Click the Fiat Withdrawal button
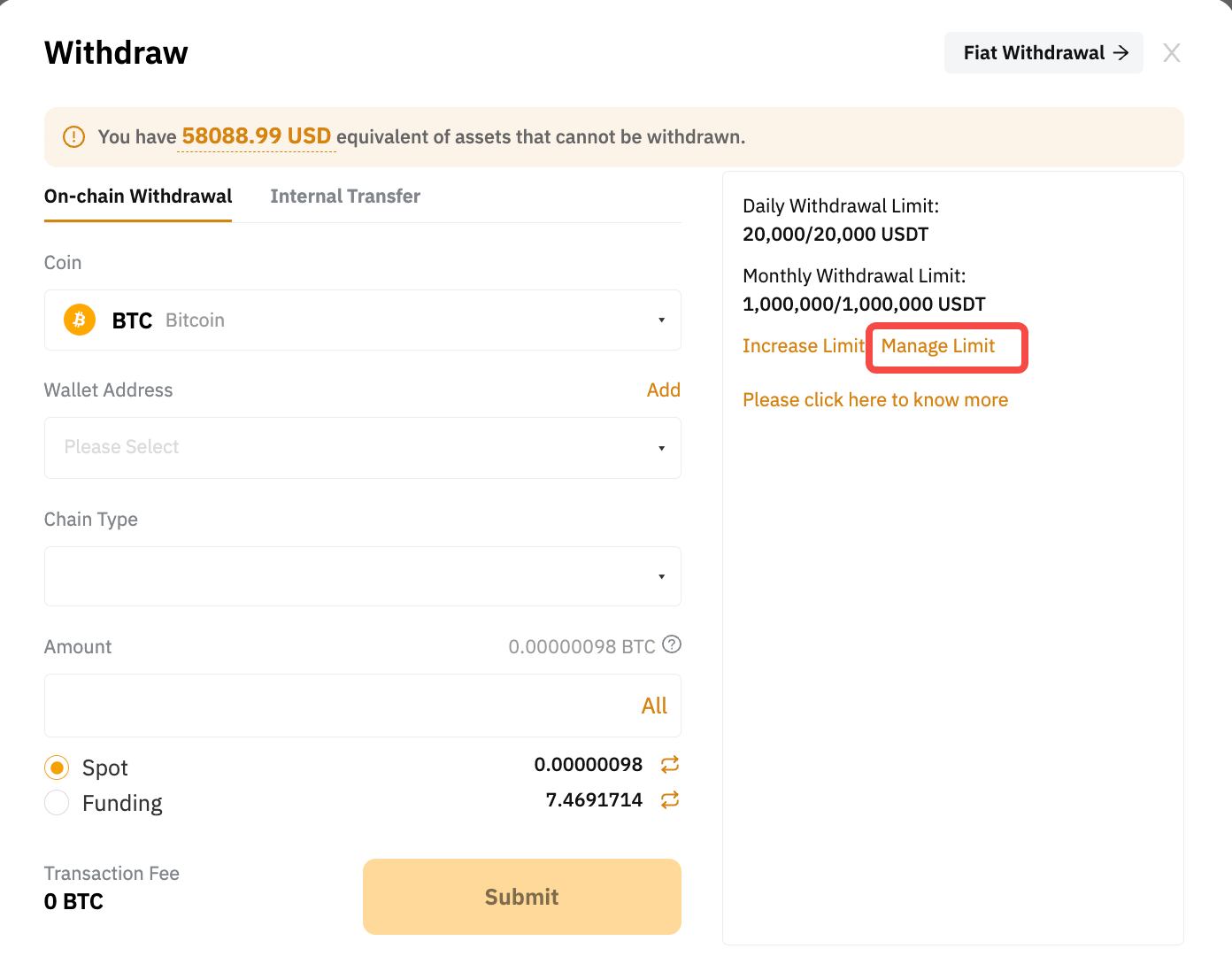Image resolution: width=1232 pixels, height=972 pixels. point(1043,53)
